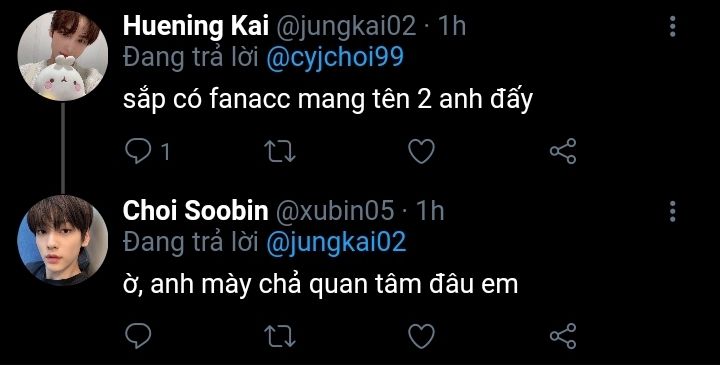Open the Choi Soobin display name
This screenshot has width=720, height=365.
pos(196,211)
